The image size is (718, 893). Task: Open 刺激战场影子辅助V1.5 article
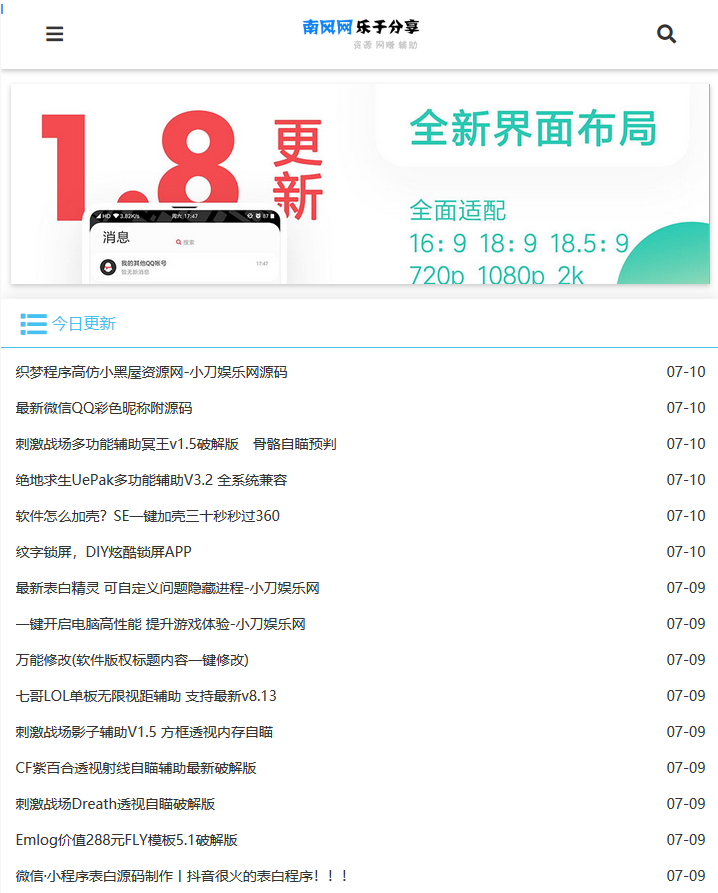pos(144,732)
